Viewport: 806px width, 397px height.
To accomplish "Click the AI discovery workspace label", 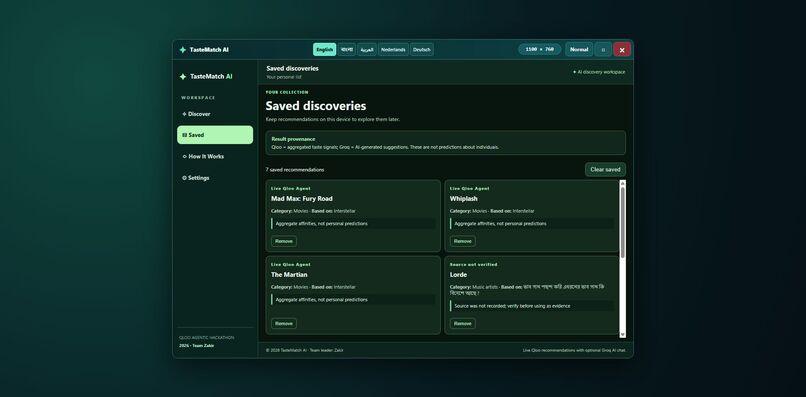I will 599,72.
